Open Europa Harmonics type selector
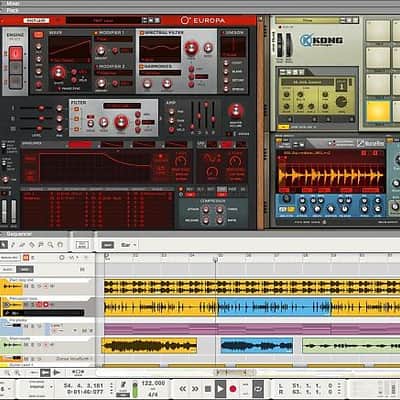The image size is (400, 400). (160, 73)
